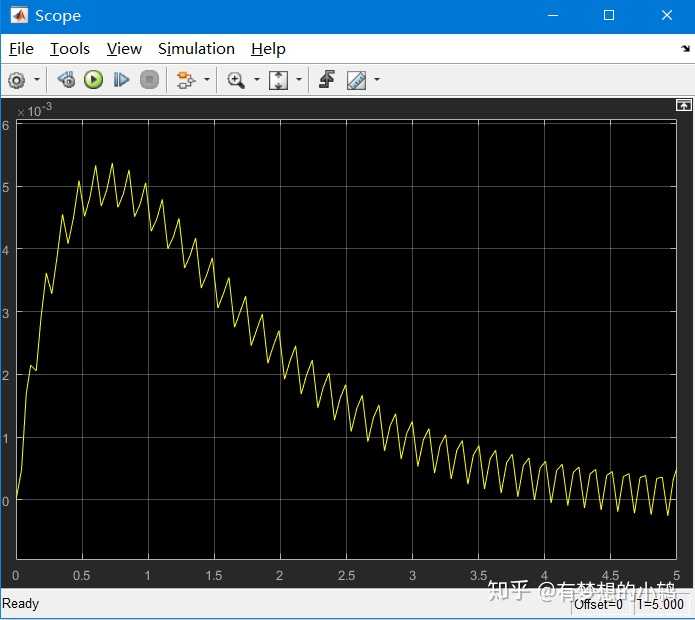
Task: Click the Offset=0 status field
Action: (598, 604)
